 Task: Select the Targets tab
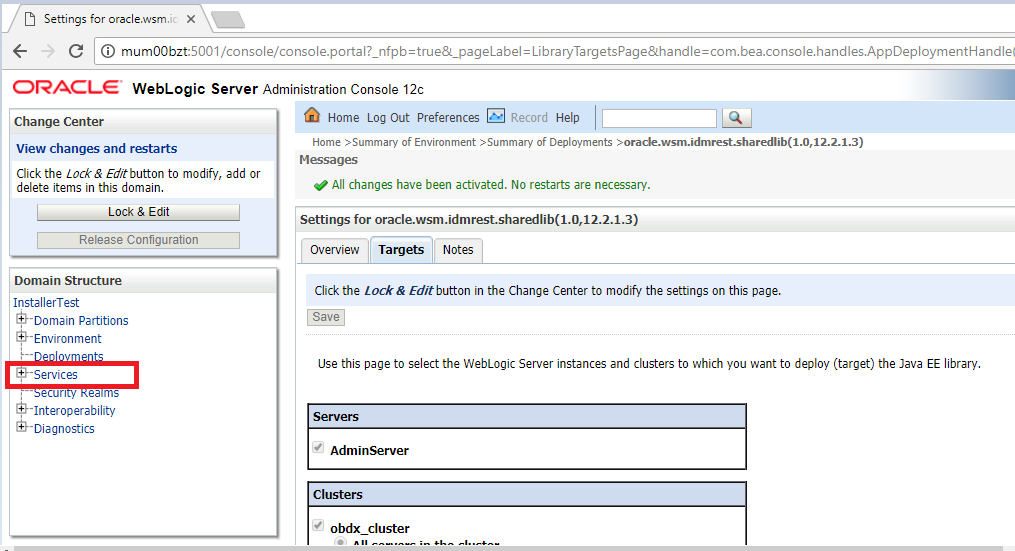[401, 250]
